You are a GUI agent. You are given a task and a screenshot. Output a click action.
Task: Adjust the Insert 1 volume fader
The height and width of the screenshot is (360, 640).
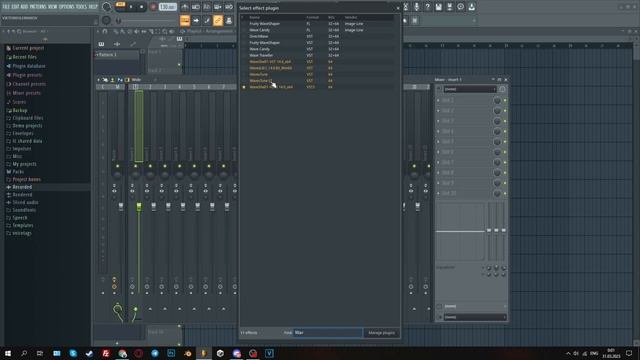tap(139, 207)
